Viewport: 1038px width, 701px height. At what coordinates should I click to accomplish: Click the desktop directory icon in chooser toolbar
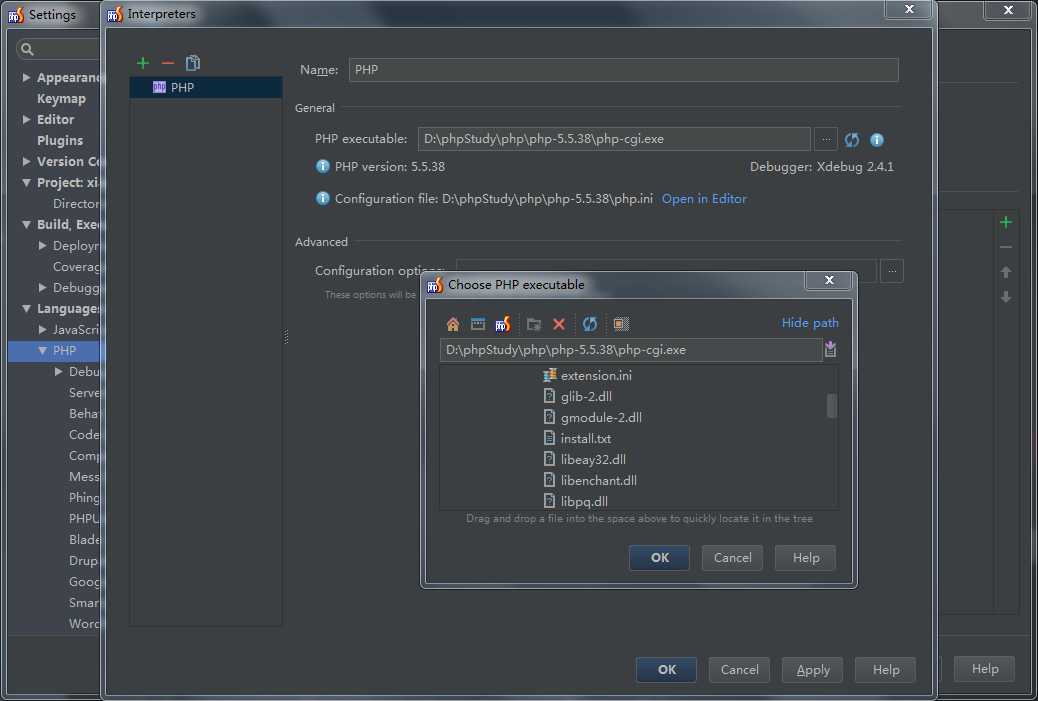point(477,324)
